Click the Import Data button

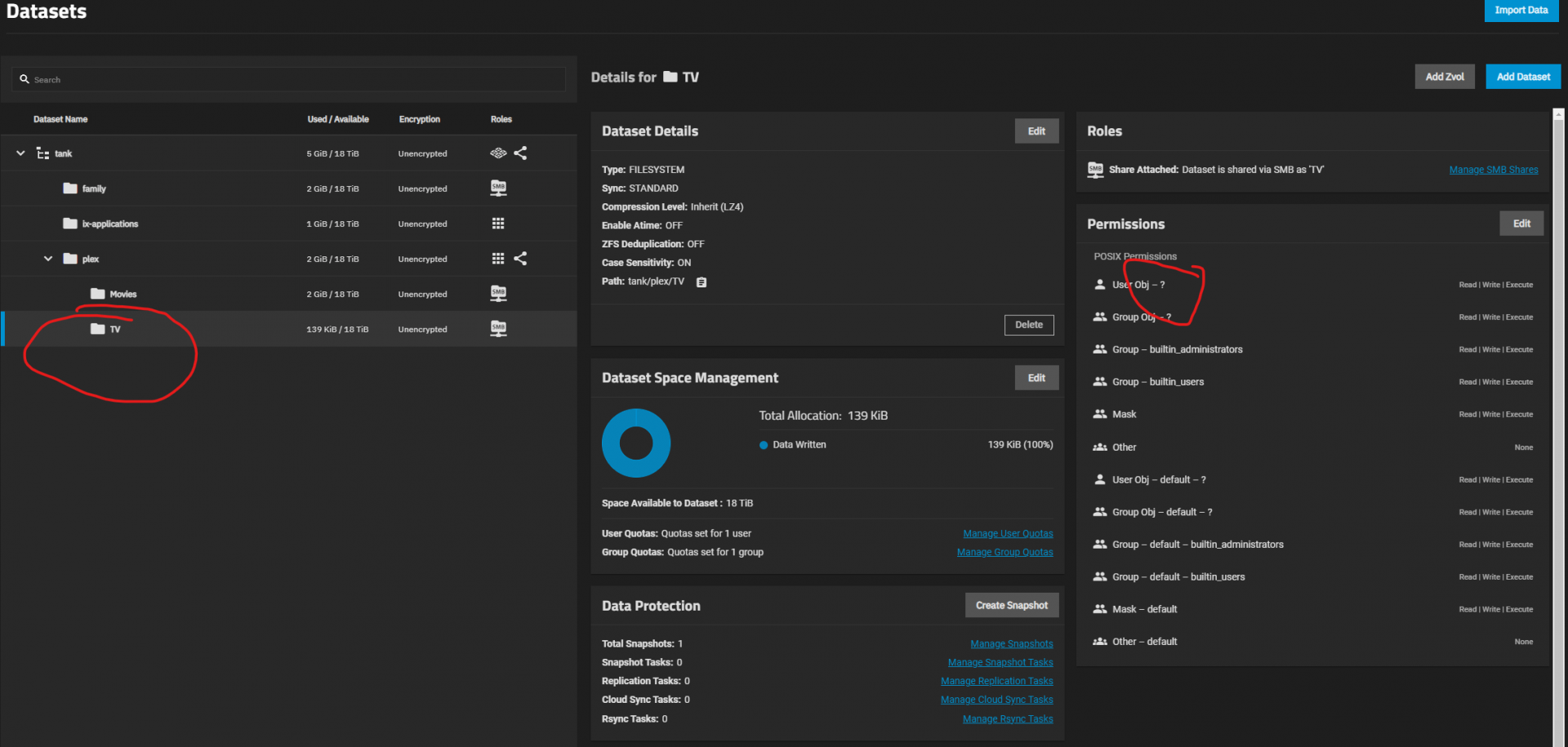[1521, 10]
